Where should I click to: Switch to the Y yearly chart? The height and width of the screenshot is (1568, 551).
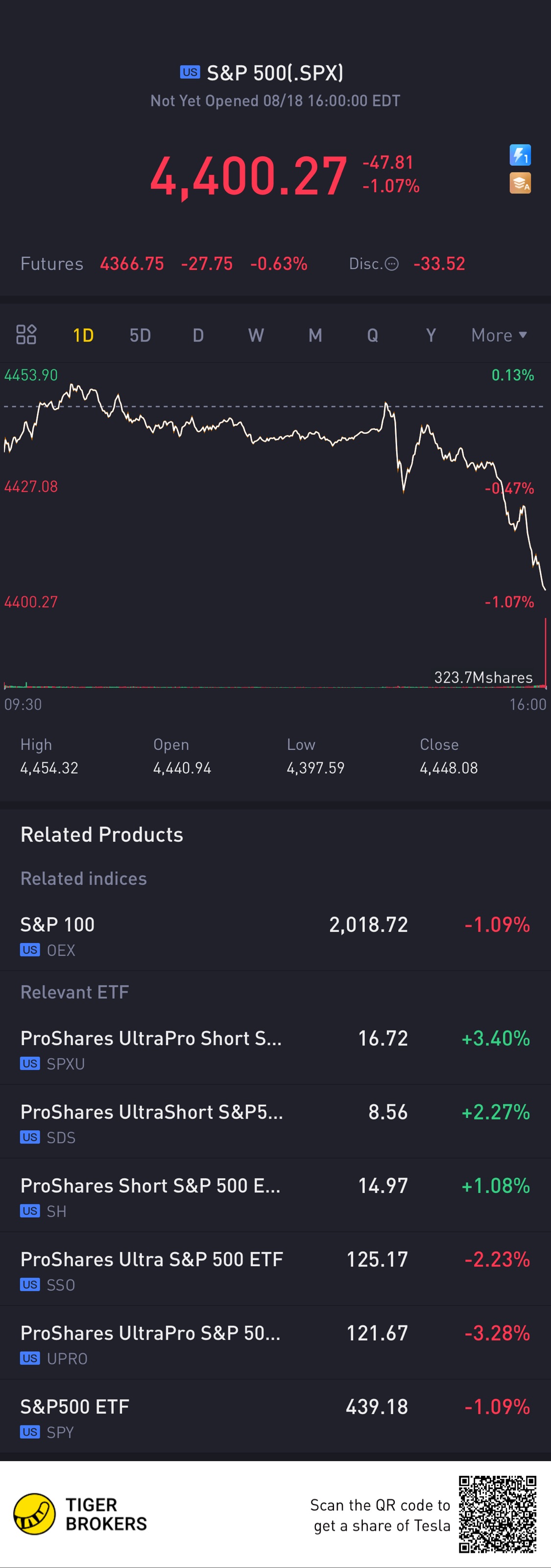(431, 335)
